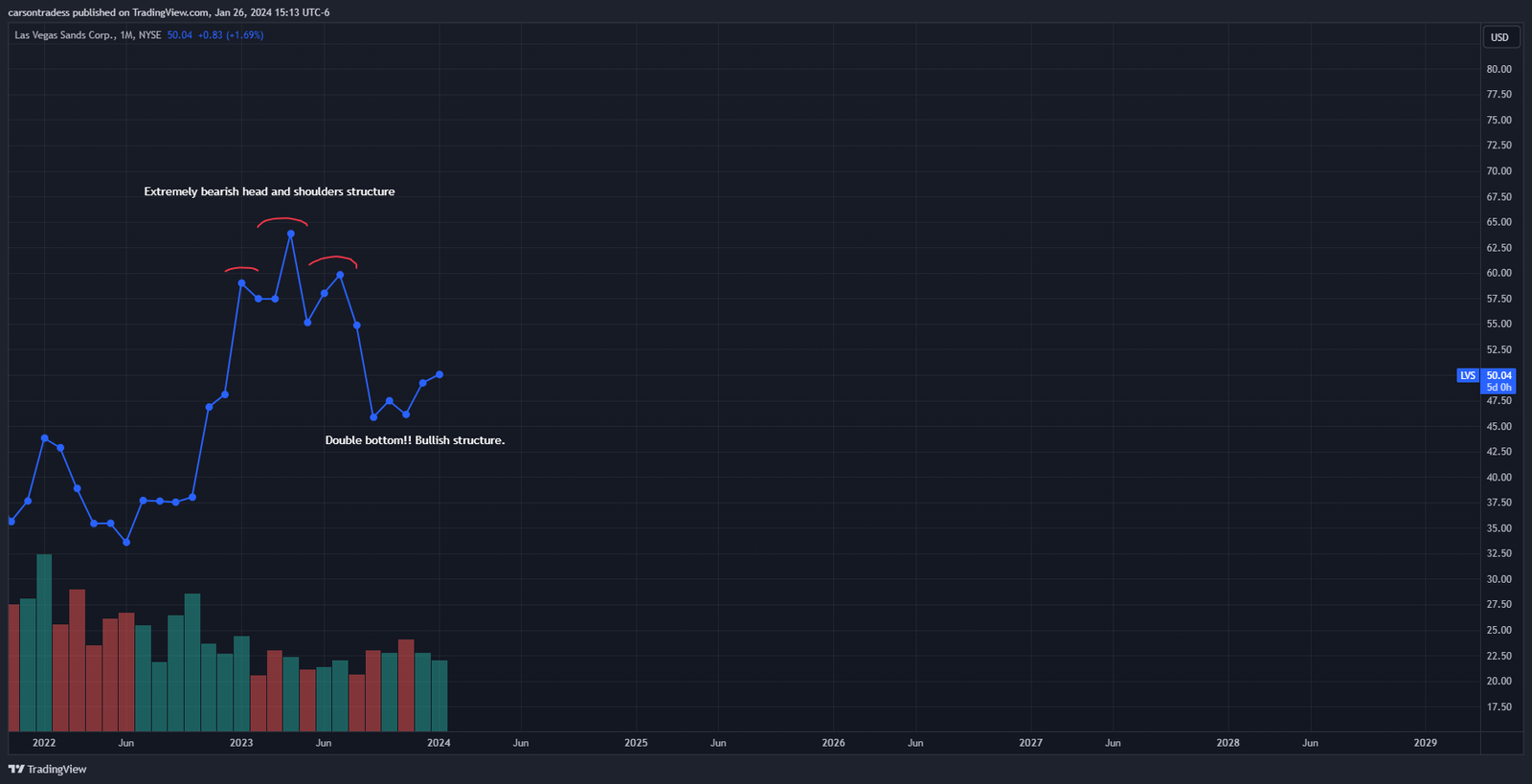Click the 17.50 price axis label
This screenshot has height=784, width=1532.
(x=1498, y=707)
